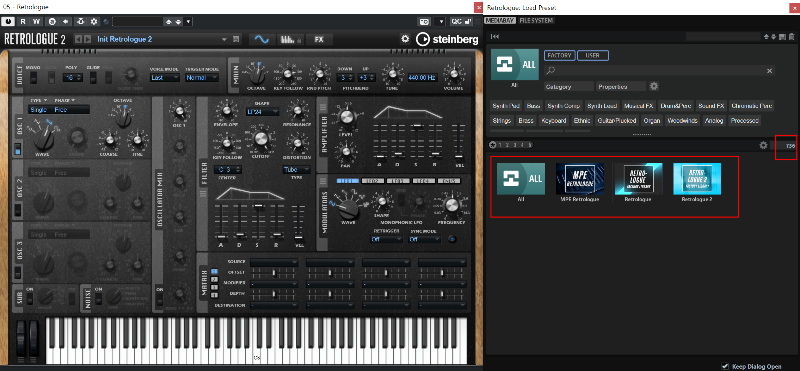
Task: Tick Keep Dialog Open checkbox
Action: tap(724, 366)
